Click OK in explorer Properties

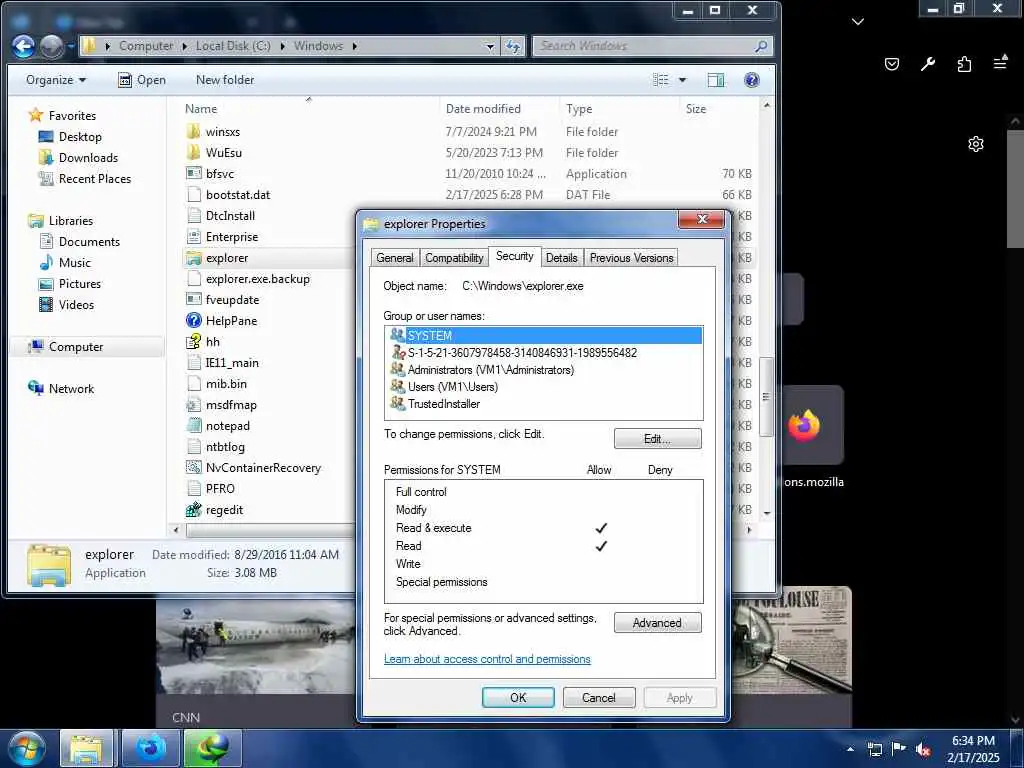pyautogui.click(x=518, y=697)
